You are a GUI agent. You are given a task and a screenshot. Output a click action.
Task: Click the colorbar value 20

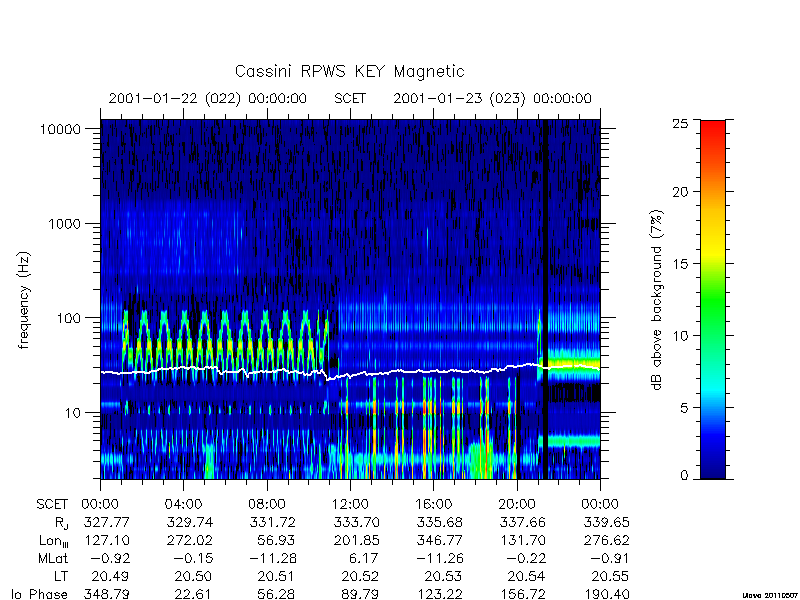680,192
